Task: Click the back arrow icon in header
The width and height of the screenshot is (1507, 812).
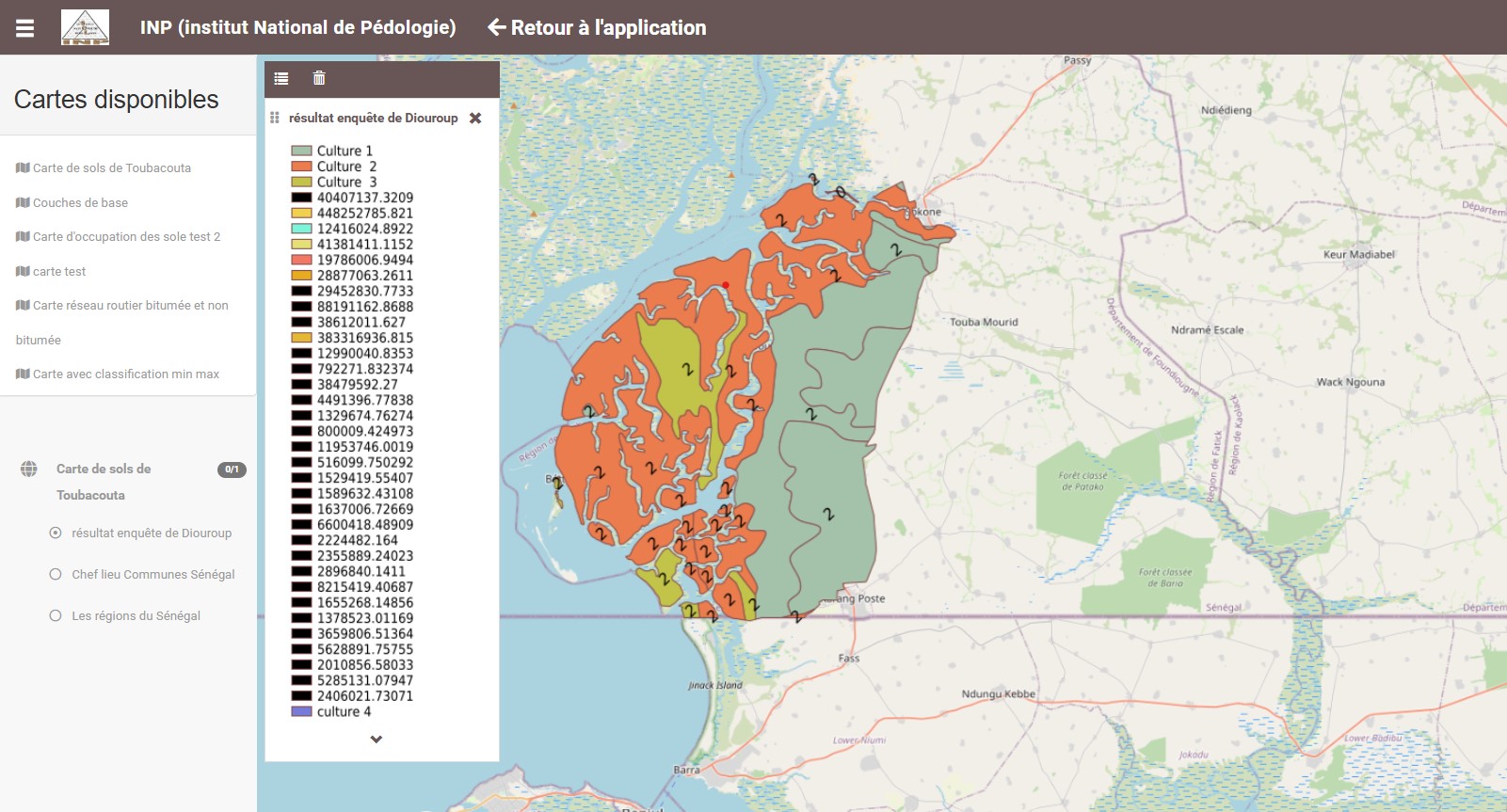Action: [x=496, y=28]
